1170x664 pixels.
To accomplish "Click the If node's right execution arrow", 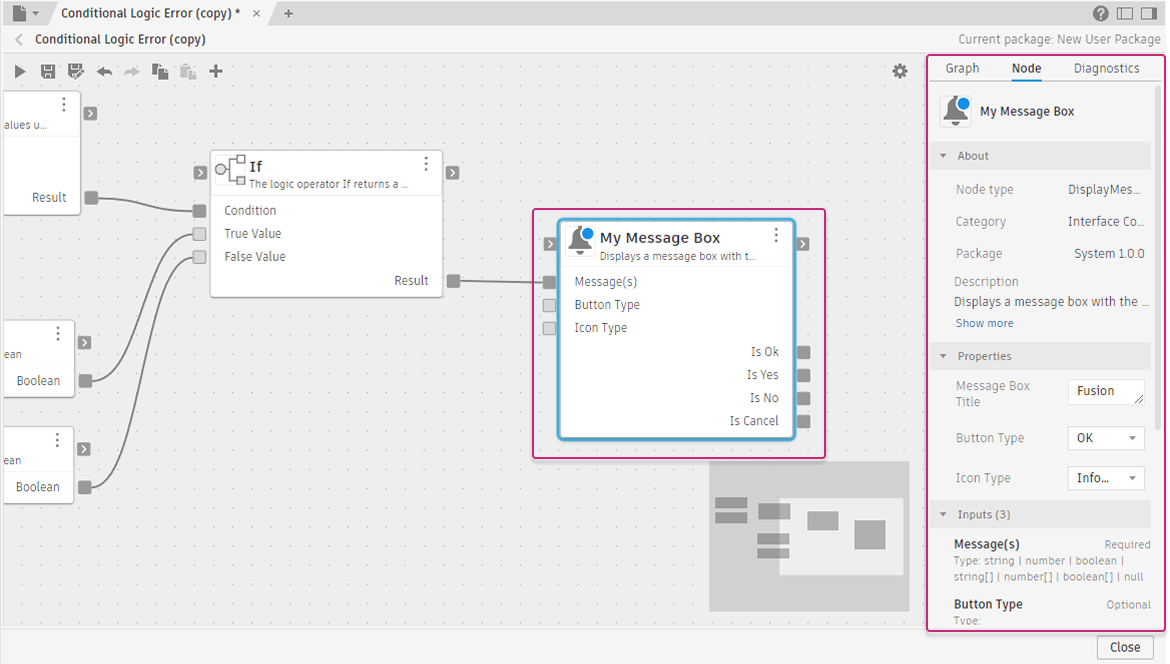I will (452, 173).
